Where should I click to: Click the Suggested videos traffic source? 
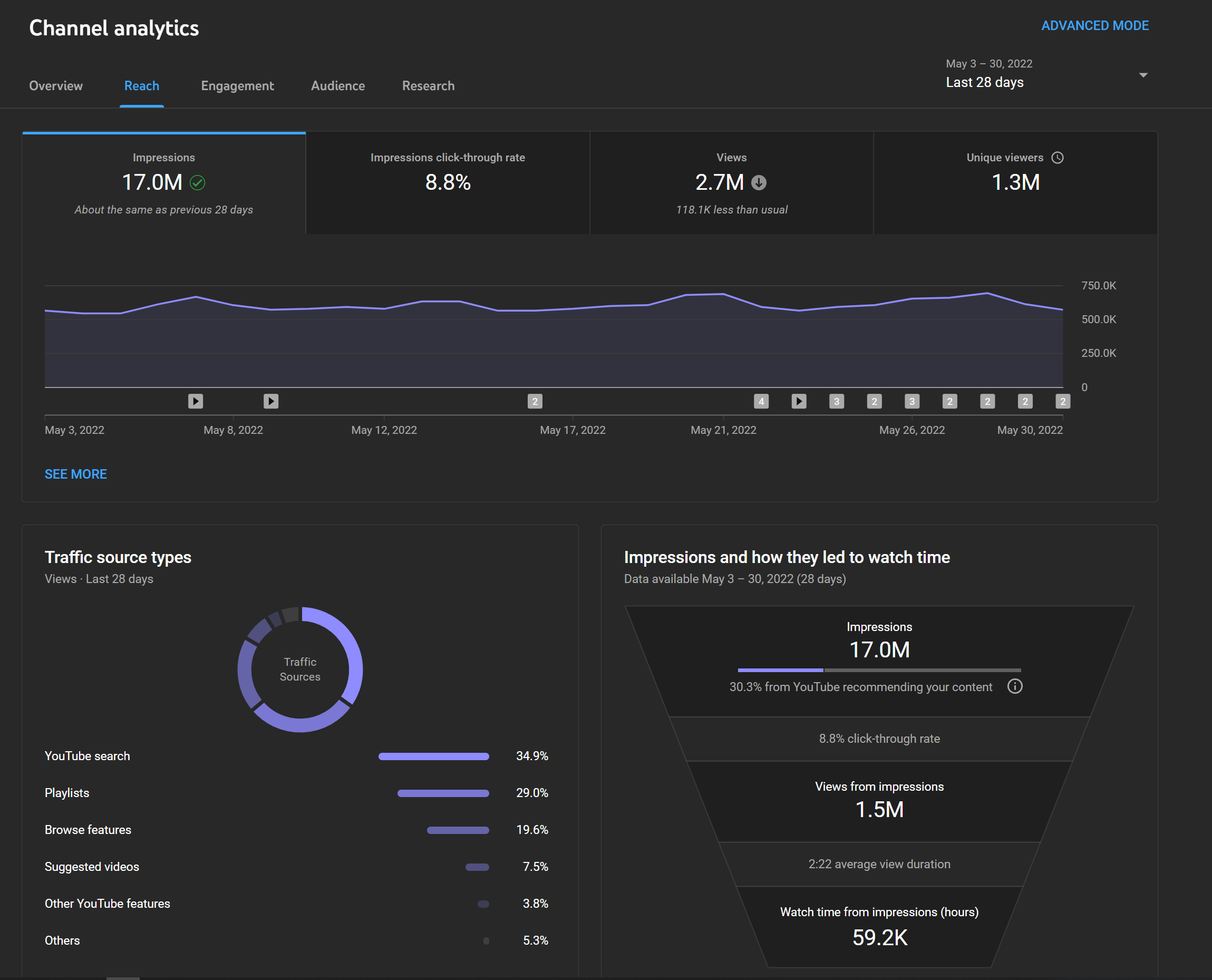pos(296,867)
